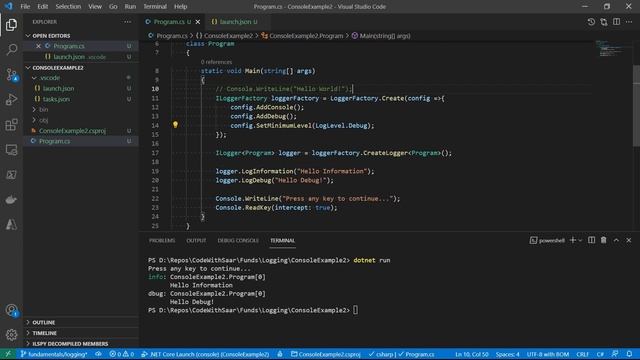Click ConsoleExample2.csproj project in status bar
The width and height of the screenshot is (640, 360).
point(326,354)
